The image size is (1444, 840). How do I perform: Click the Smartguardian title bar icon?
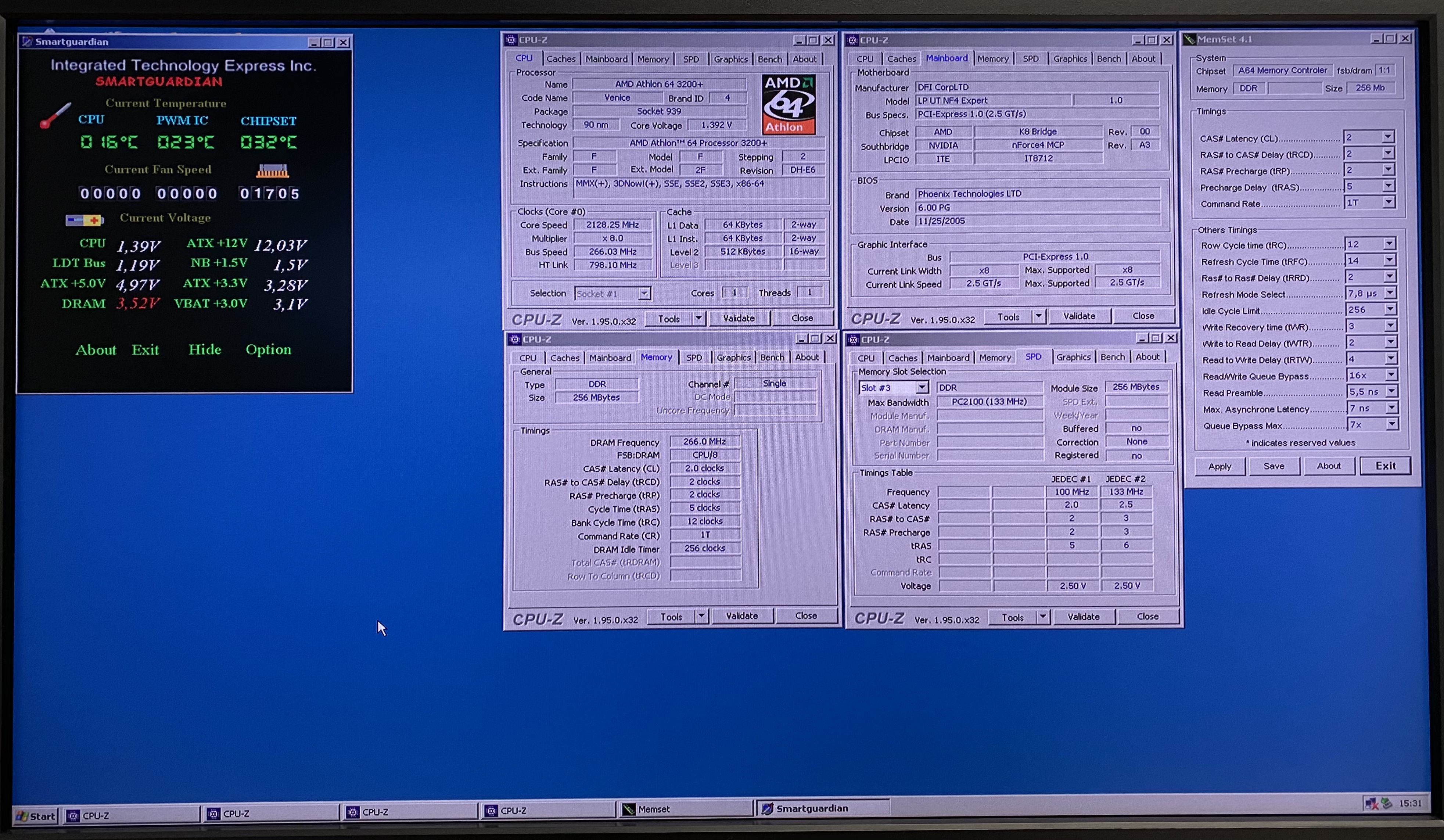(x=27, y=41)
